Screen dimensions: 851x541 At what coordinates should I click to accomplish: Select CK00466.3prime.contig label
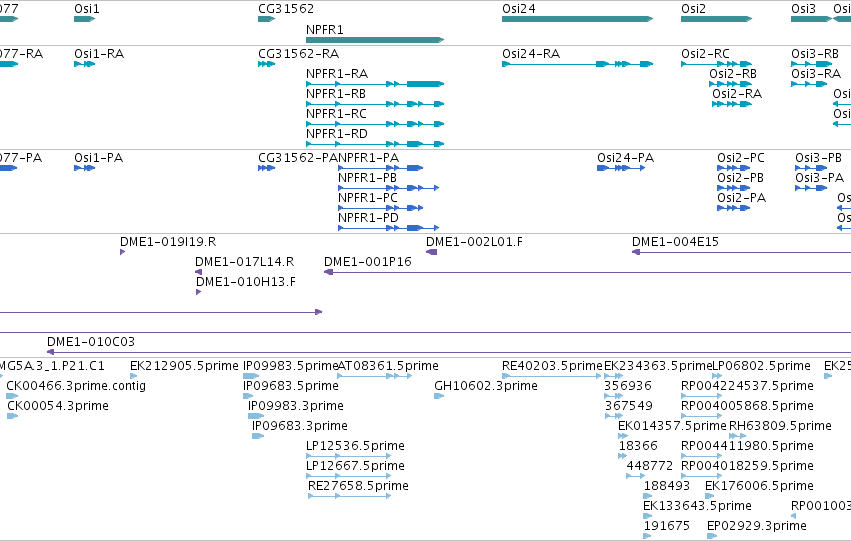click(77, 386)
